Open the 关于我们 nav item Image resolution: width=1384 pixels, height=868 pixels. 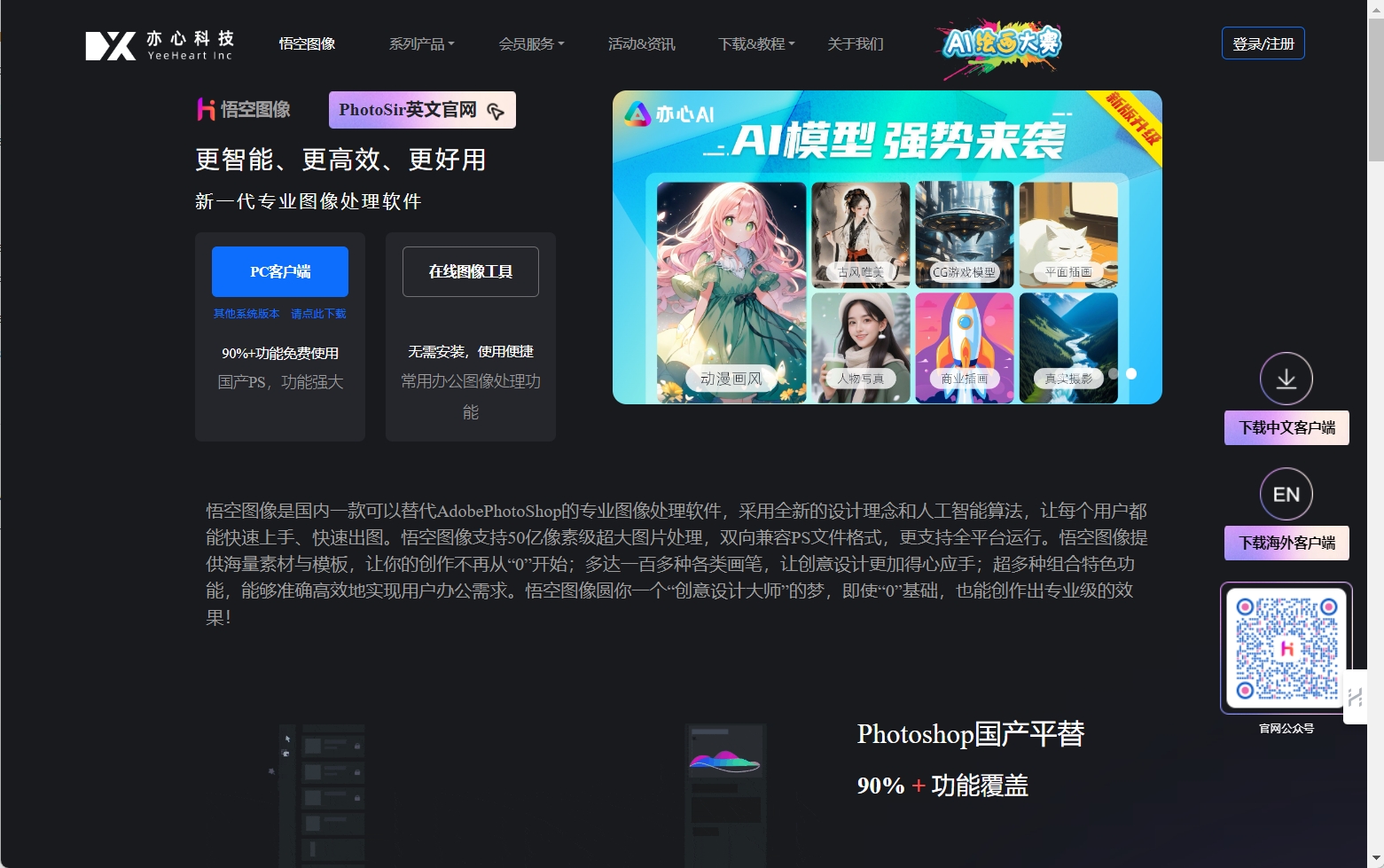click(855, 44)
